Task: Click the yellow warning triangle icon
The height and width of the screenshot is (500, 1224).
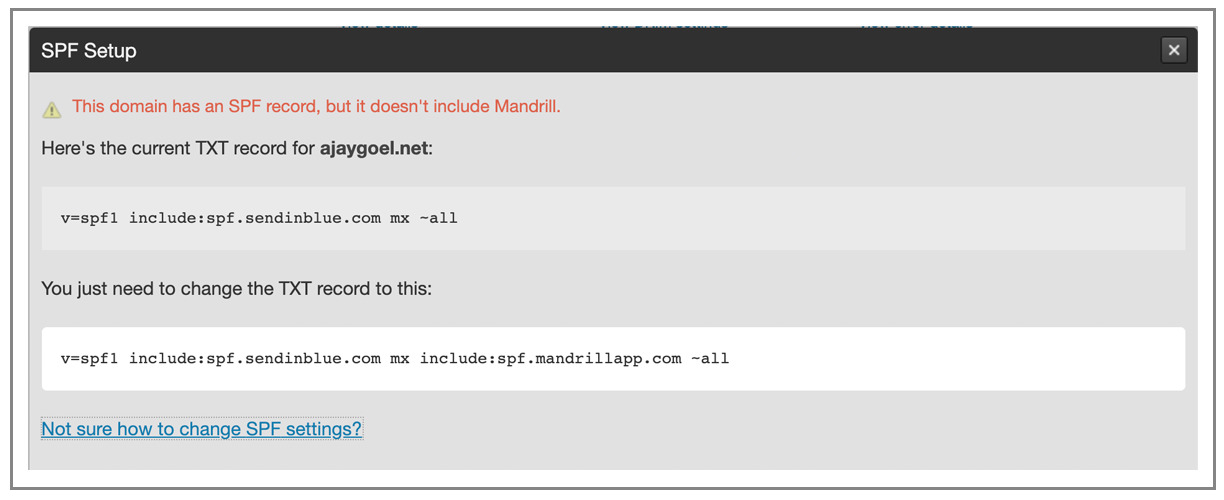Action: point(52,109)
